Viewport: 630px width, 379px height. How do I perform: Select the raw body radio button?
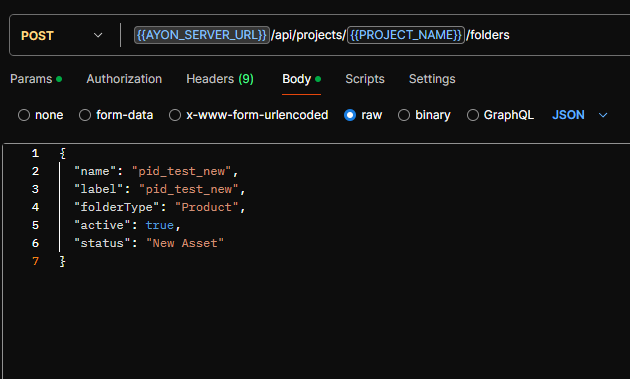(x=350, y=115)
